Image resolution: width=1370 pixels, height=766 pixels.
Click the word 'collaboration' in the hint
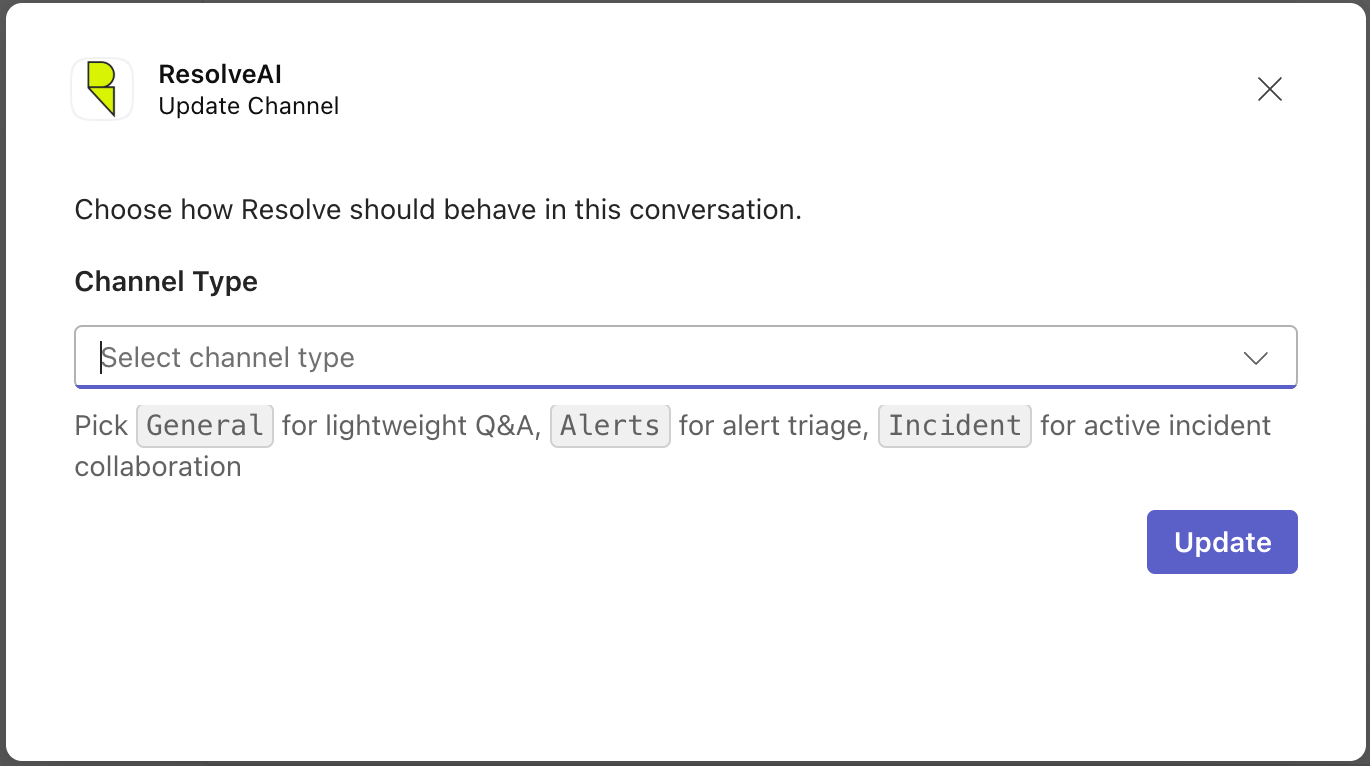[x=158, y=467]
